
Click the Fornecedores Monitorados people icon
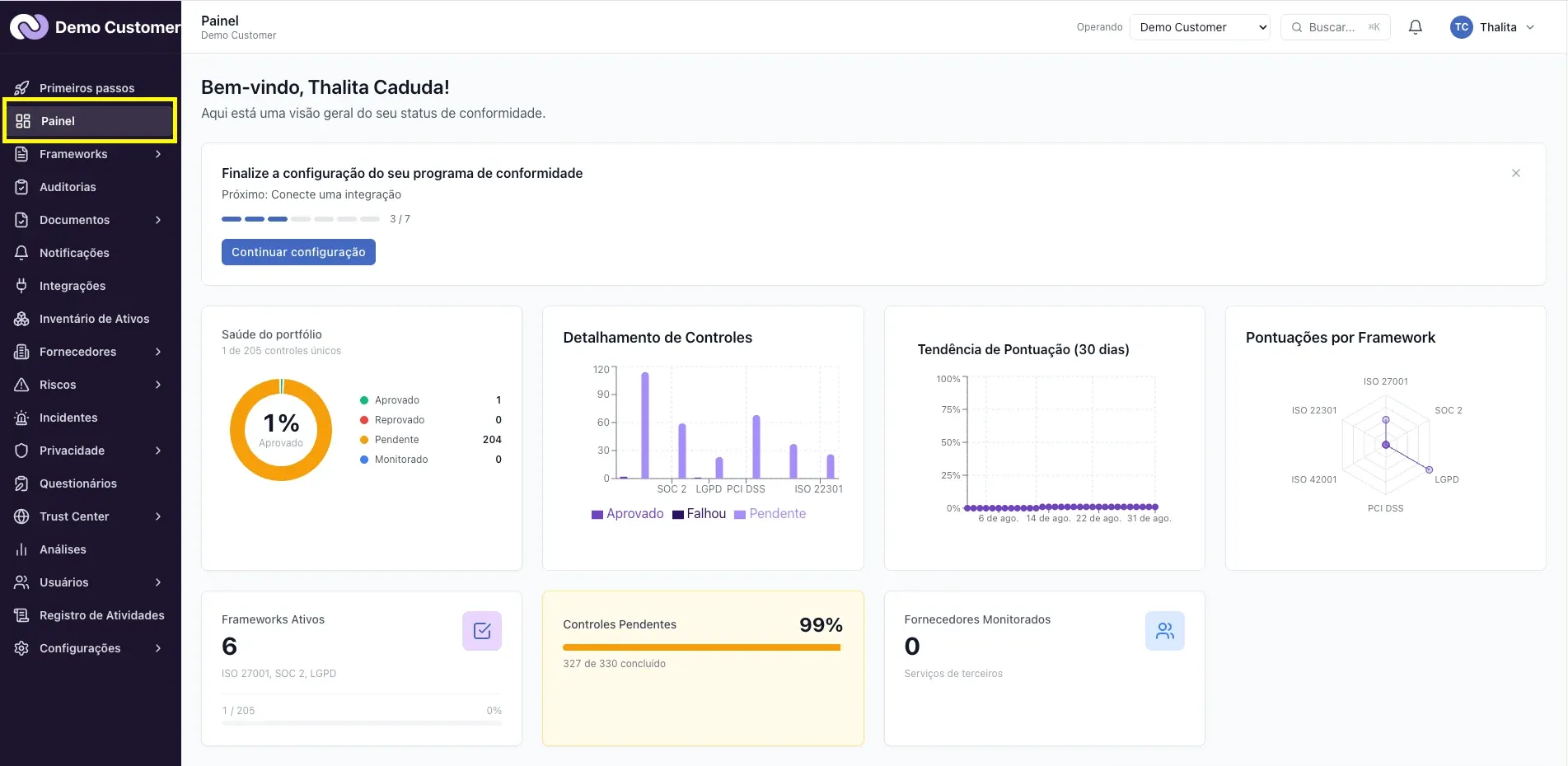click(x=1165, y=631)
